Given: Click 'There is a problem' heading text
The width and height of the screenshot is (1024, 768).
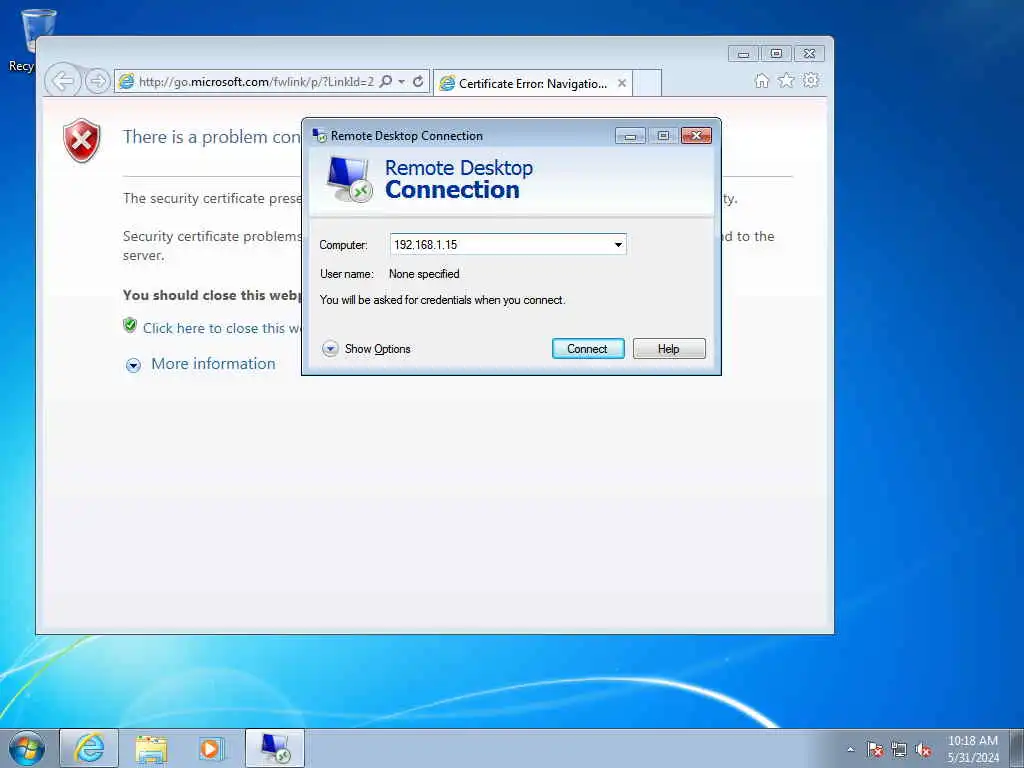Looking at the screenshot, I should 212,137.
